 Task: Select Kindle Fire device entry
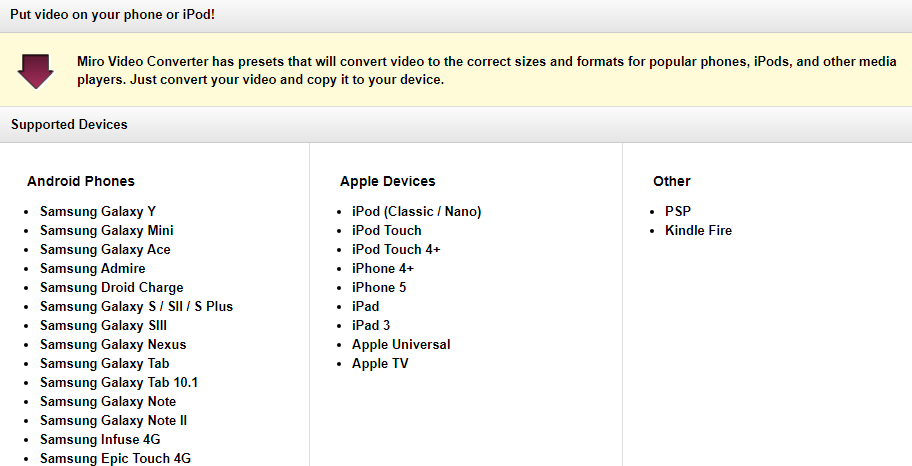(x=698, y=230)
